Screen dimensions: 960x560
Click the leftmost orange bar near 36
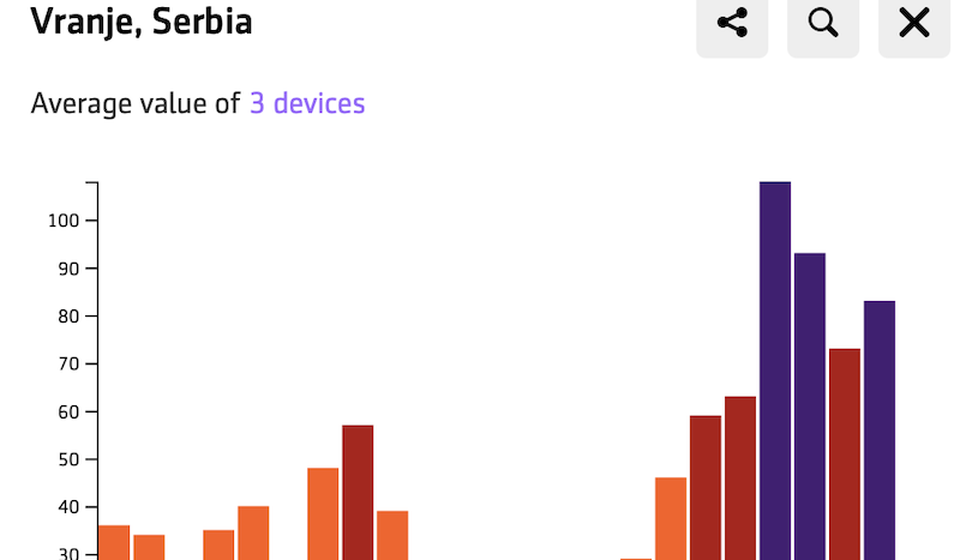tap(114, 541)
